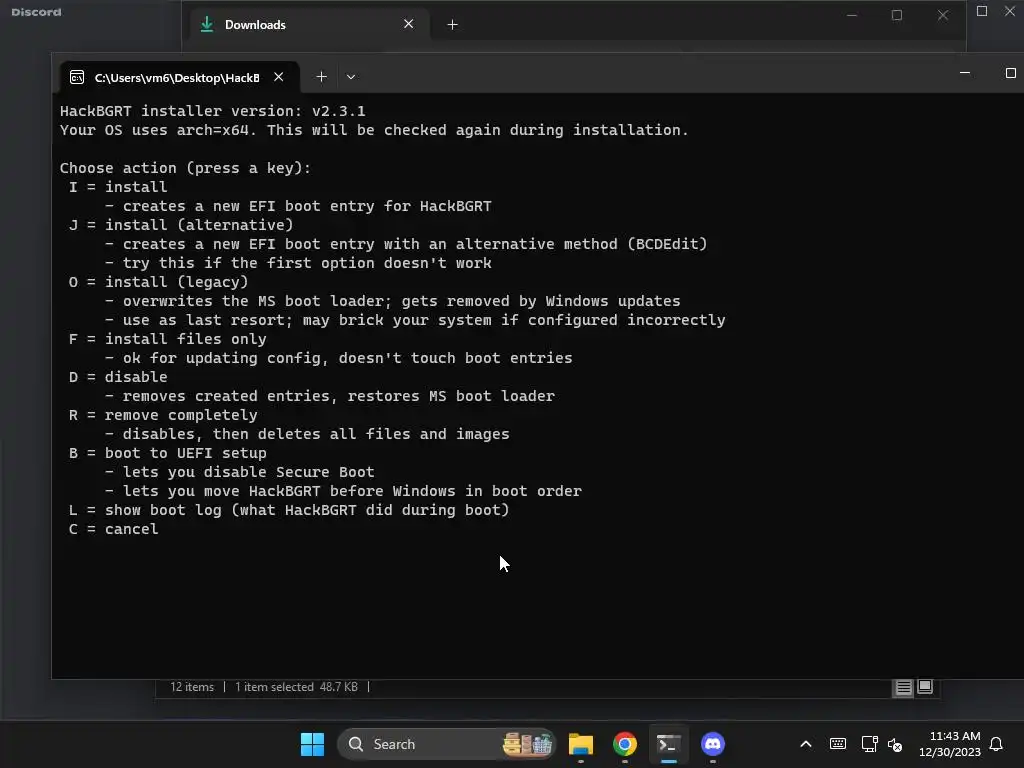Viewport: 1024px width, 768px height.
Task: Select the Terminal icon in the taskbar
Action: tap(669, 744)
